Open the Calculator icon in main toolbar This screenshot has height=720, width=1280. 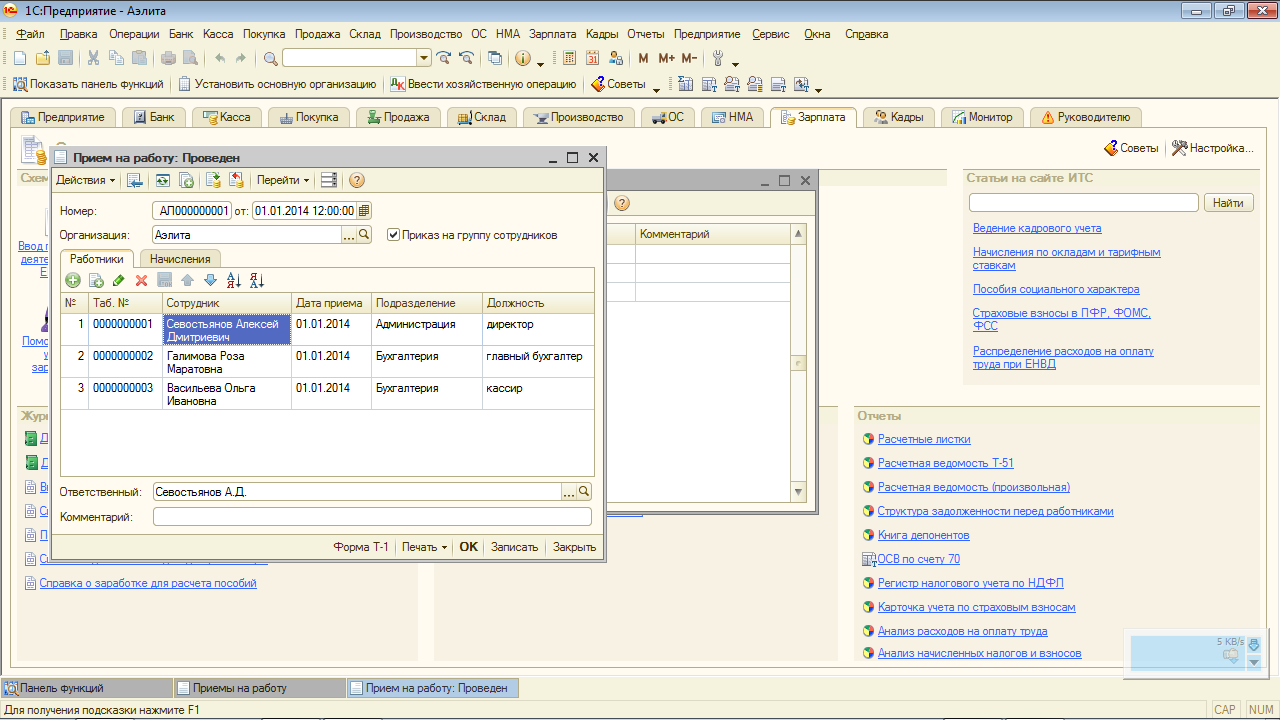[x=570, y=58]
